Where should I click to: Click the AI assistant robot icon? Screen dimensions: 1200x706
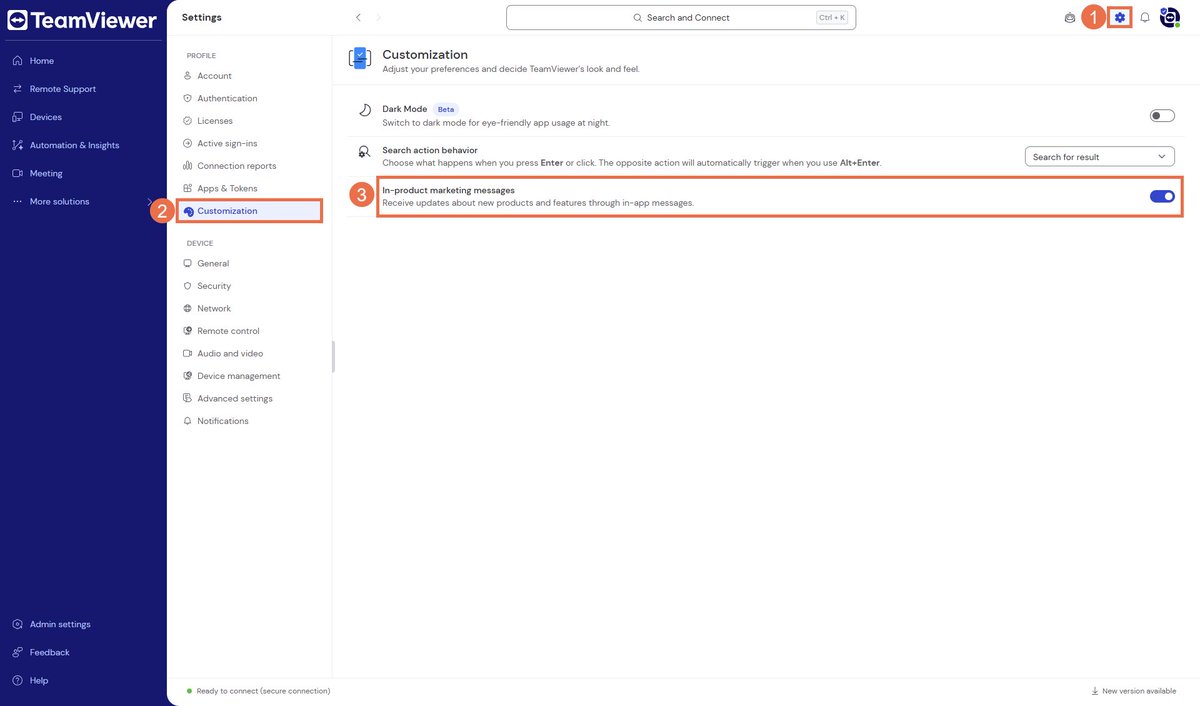pyautogui.click(x=1070, y=17)
